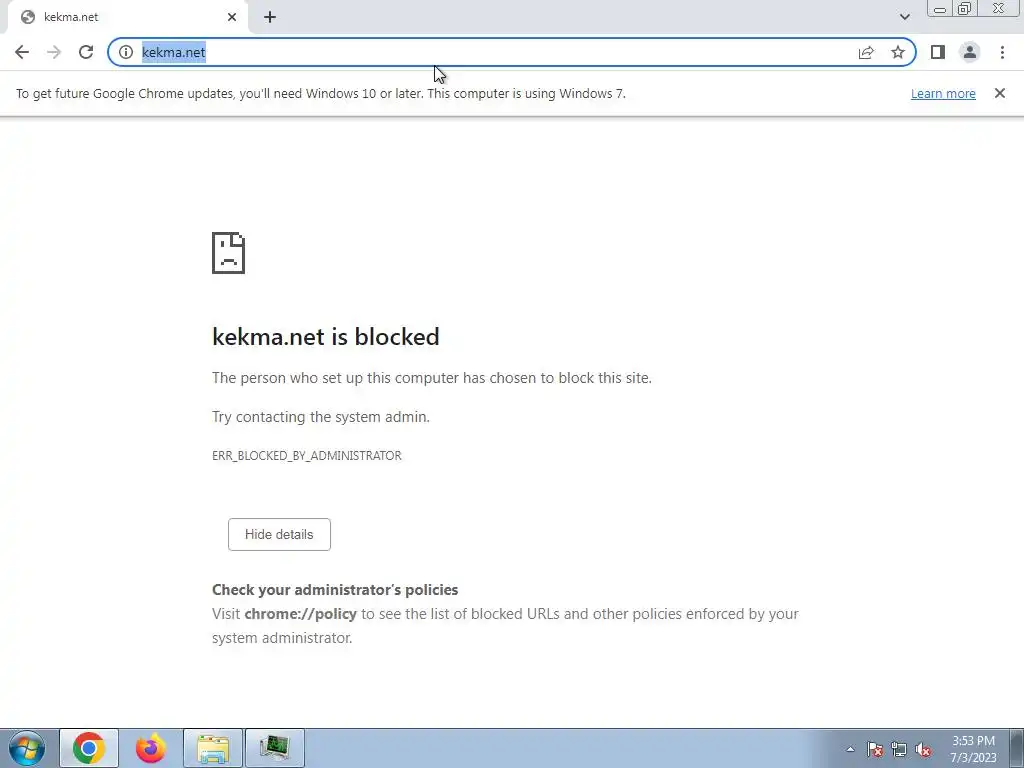Click the sad page error icon
The height and width of the screenshot is (768, 1024).
pyautogui.click(x=229, y=253)
